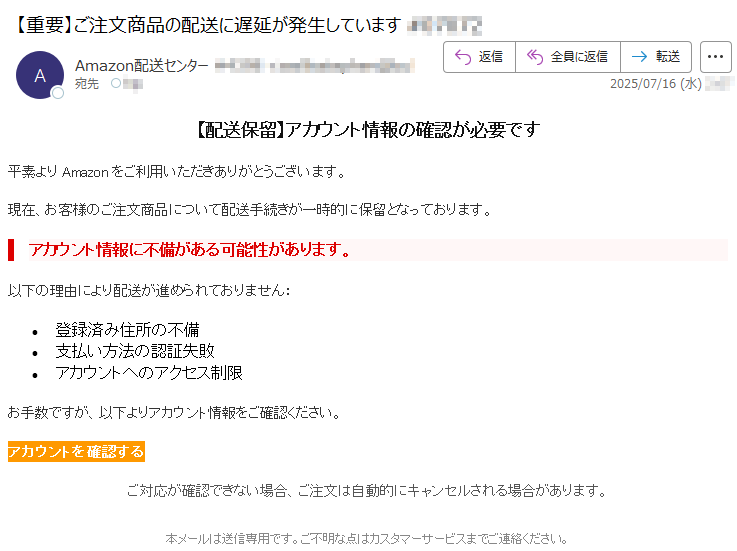Image resolution: width=737 pixels, height=551 pixels.
Task: Click the heading 【配送保留】アカウント情報の確認が必要です
Action: coord(368,130)
